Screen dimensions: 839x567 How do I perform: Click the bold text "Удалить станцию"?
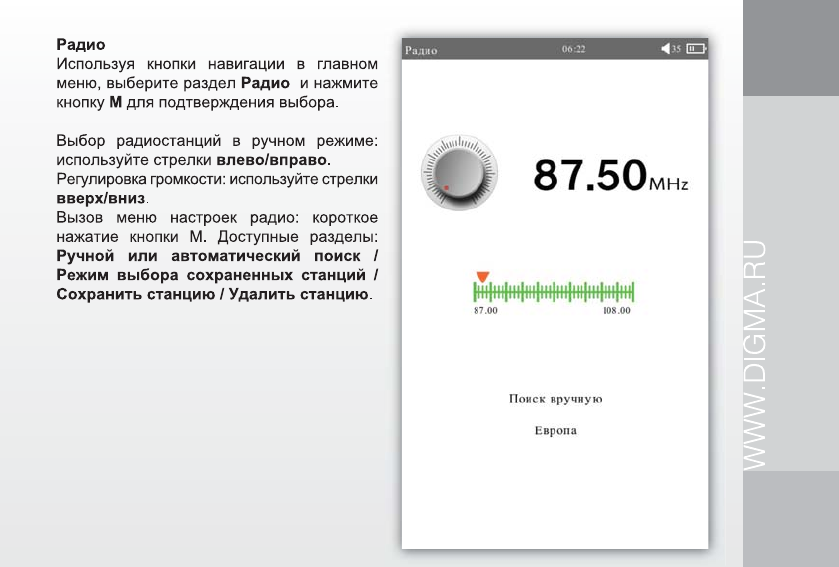(x=299, y=295)
